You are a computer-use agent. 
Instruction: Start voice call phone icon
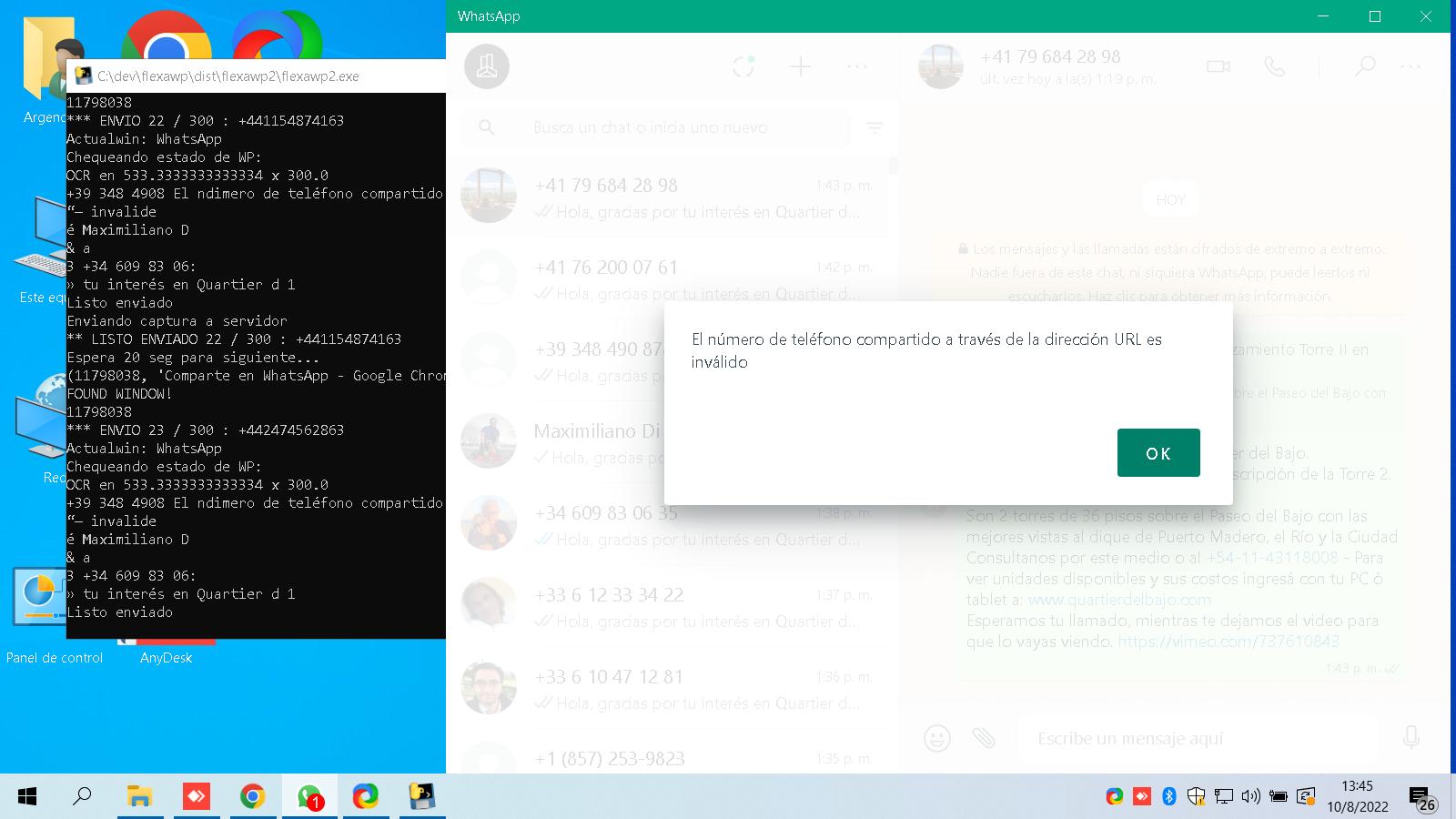tap(1275, 66)
